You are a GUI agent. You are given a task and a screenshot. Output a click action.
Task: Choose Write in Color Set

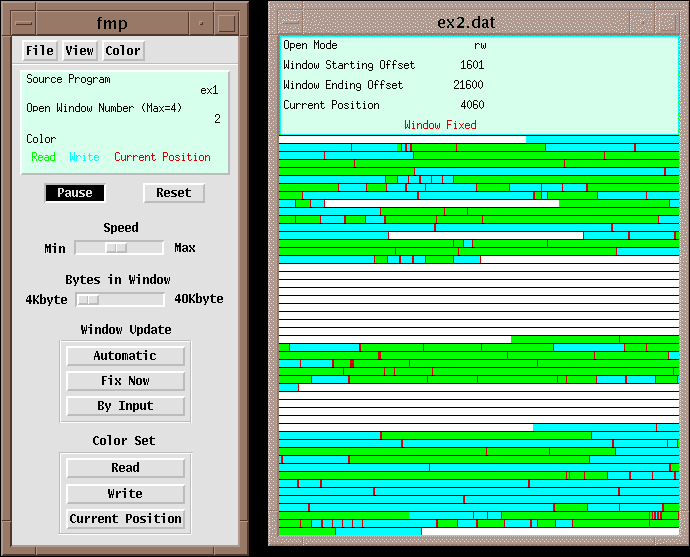[125, 493]
